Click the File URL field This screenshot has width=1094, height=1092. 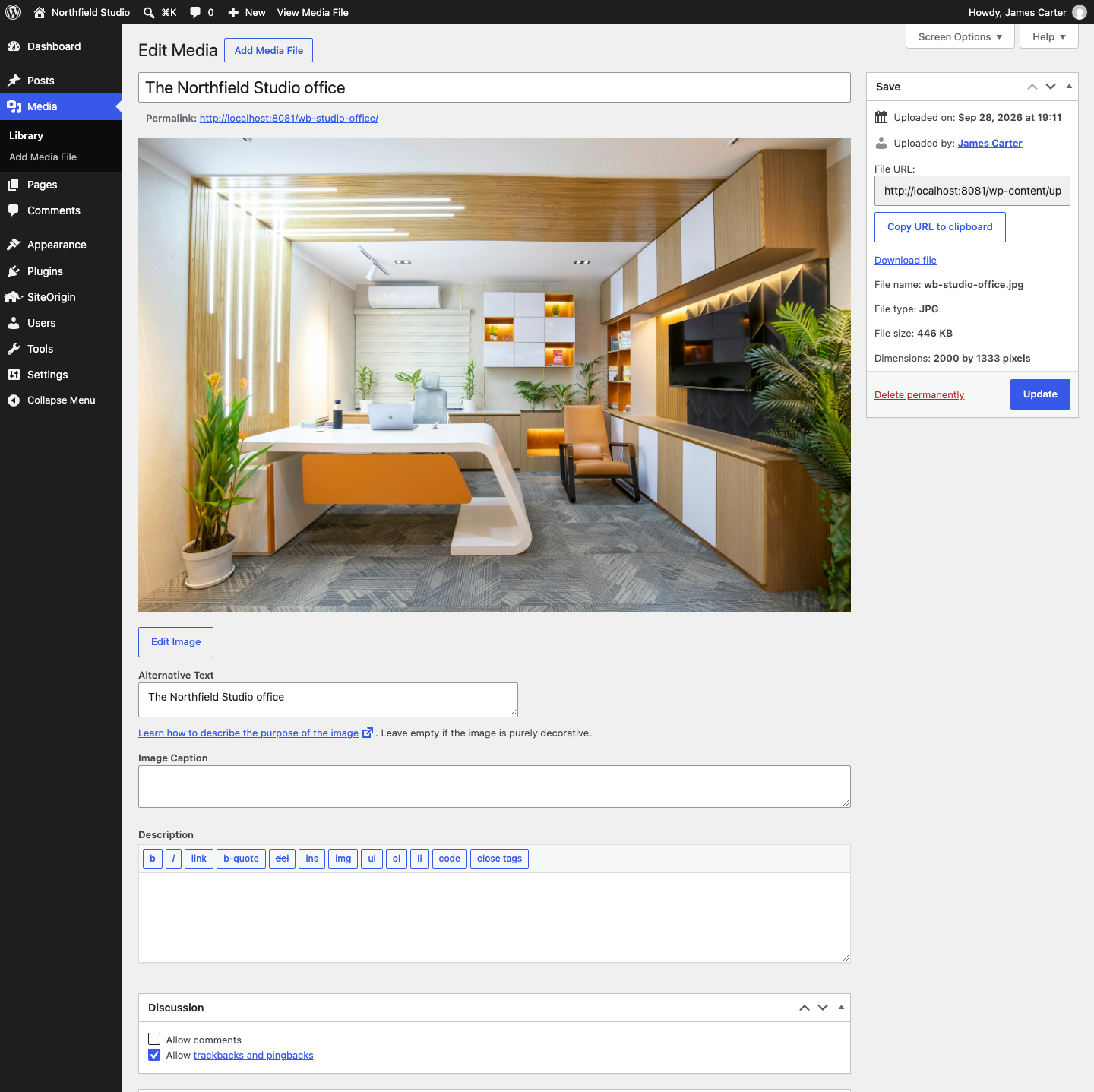click(x=972, y=191)
